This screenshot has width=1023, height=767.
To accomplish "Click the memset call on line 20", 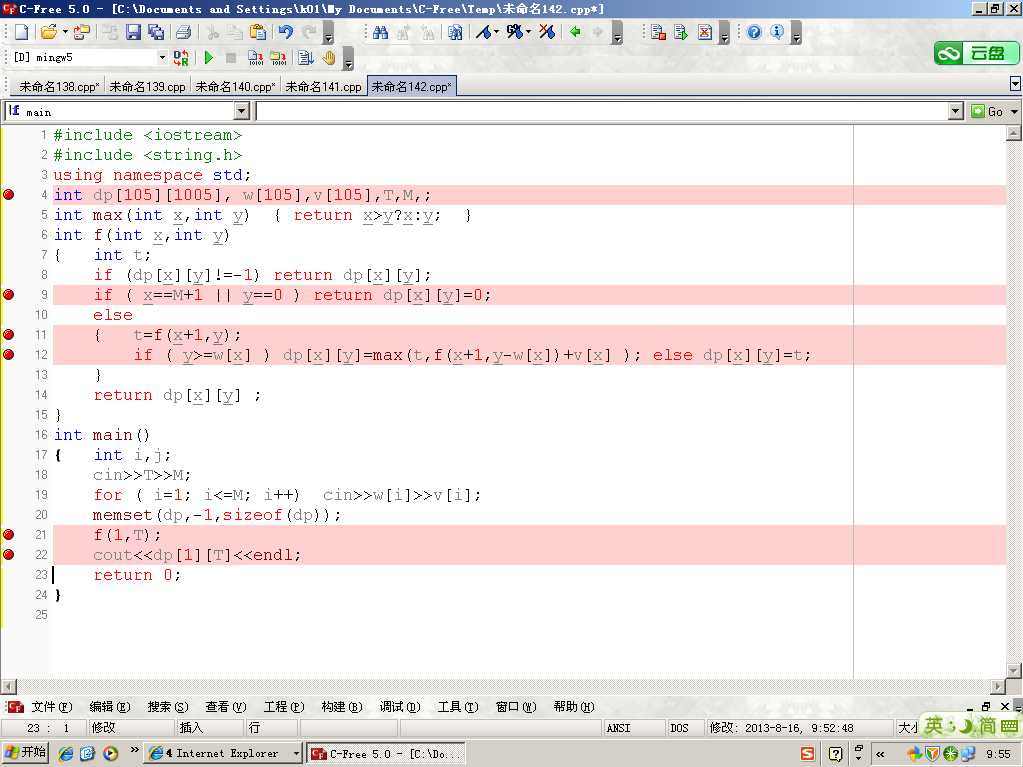I will pyautogui.click(x=217, y=515).
